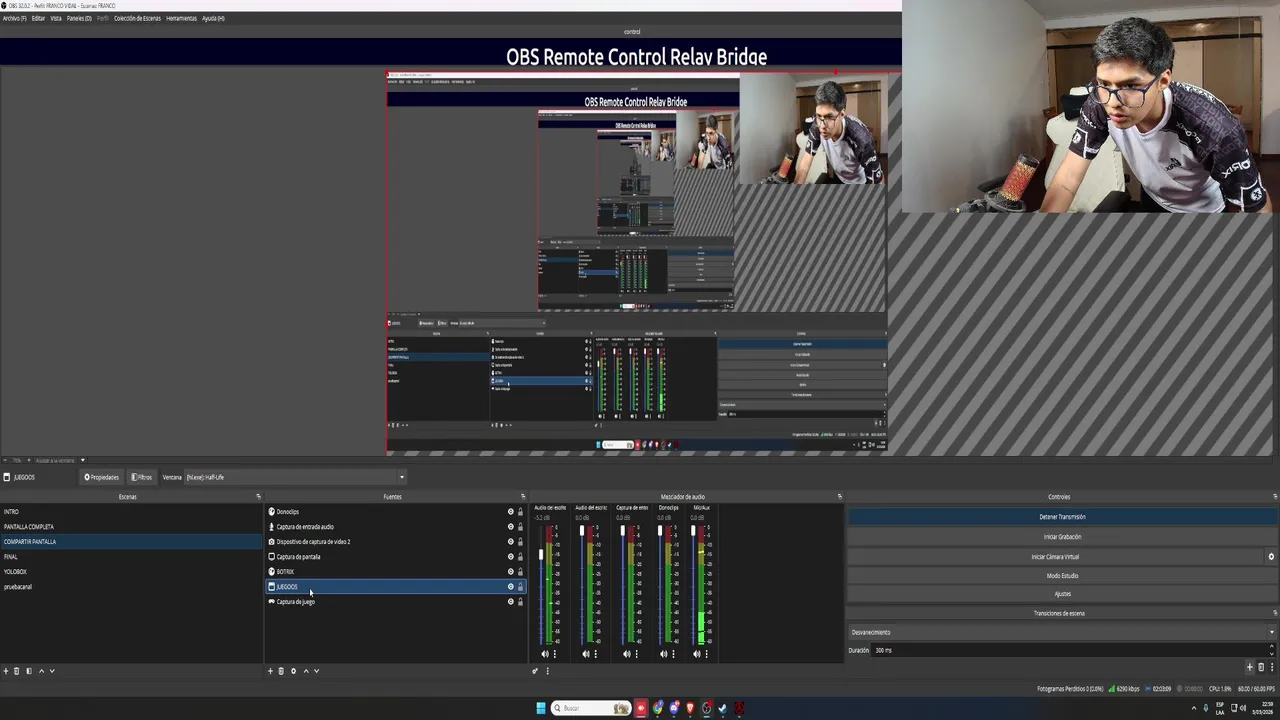This screenshot has width=1280, height=720.
Task: Adjust the Donoclips volume fader
Action: click(660, 530)
